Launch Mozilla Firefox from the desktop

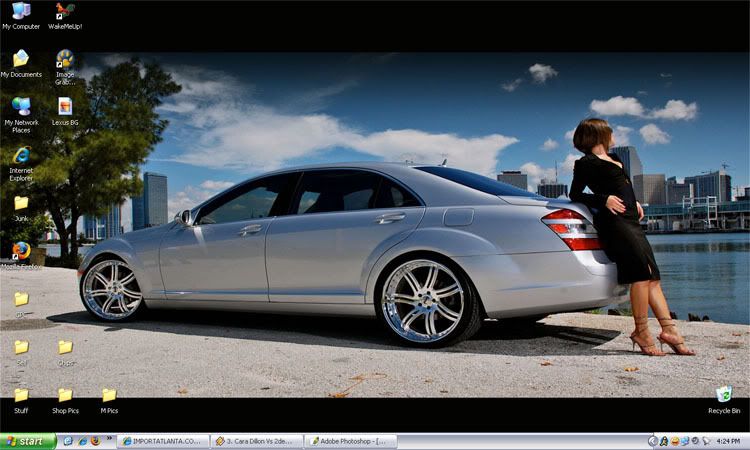(21, 250)
